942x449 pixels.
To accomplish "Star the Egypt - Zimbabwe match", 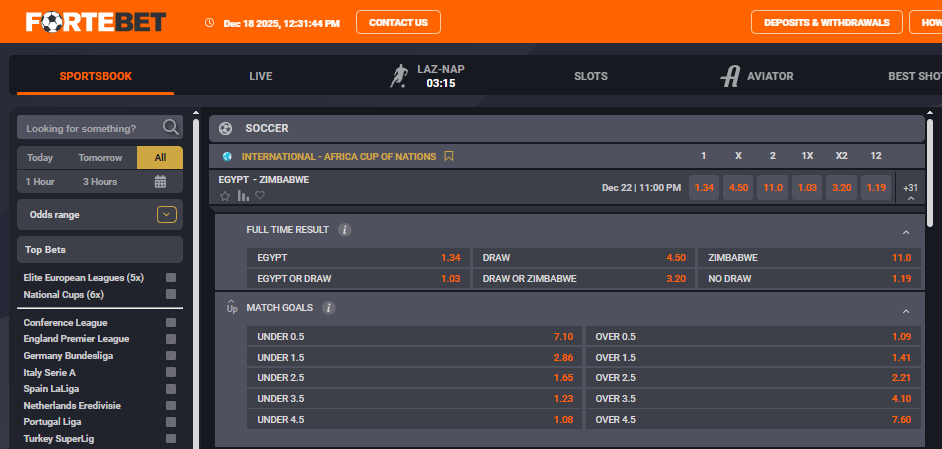I will 225,195.
